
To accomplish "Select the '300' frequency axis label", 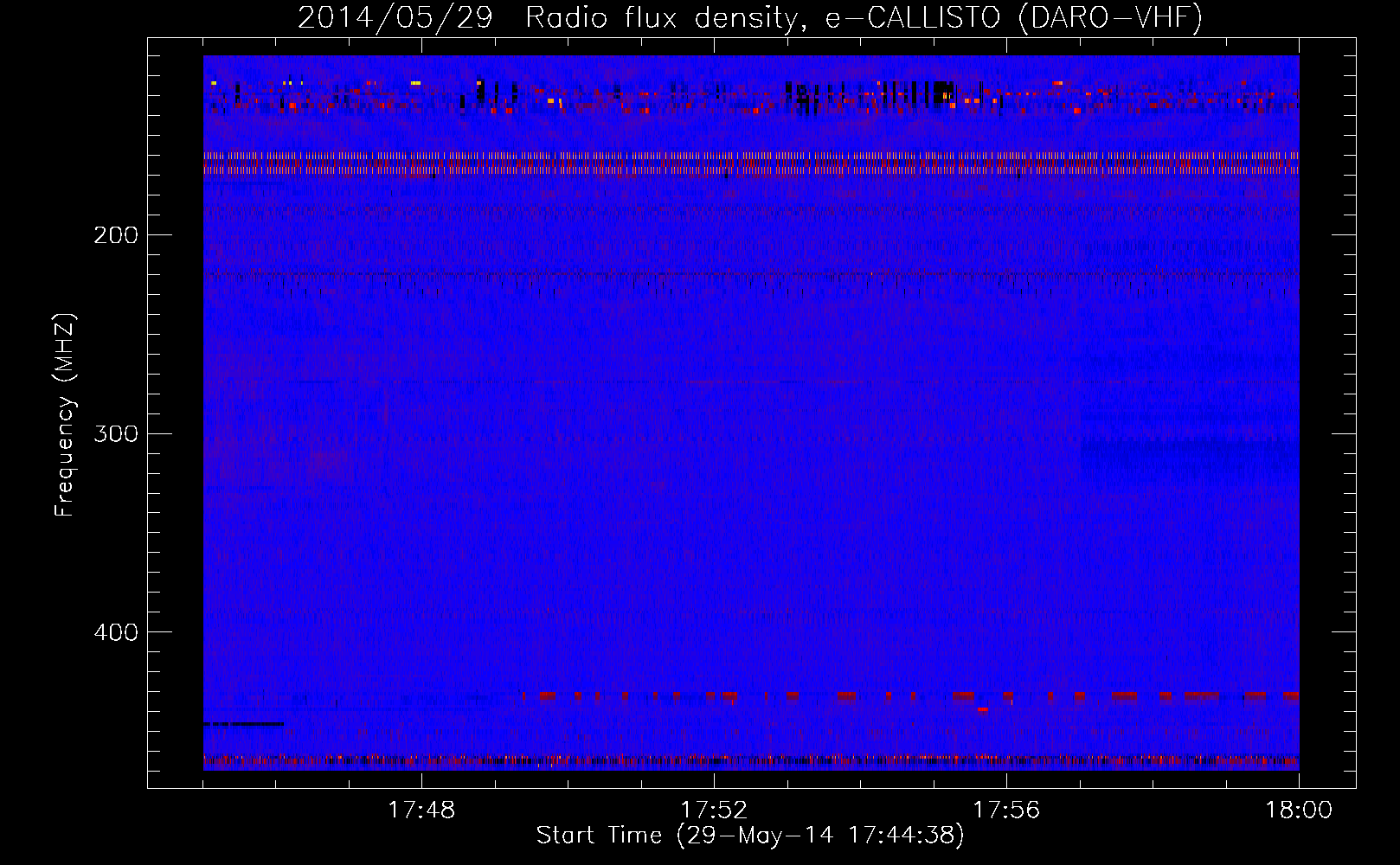I will click(116, 433).
